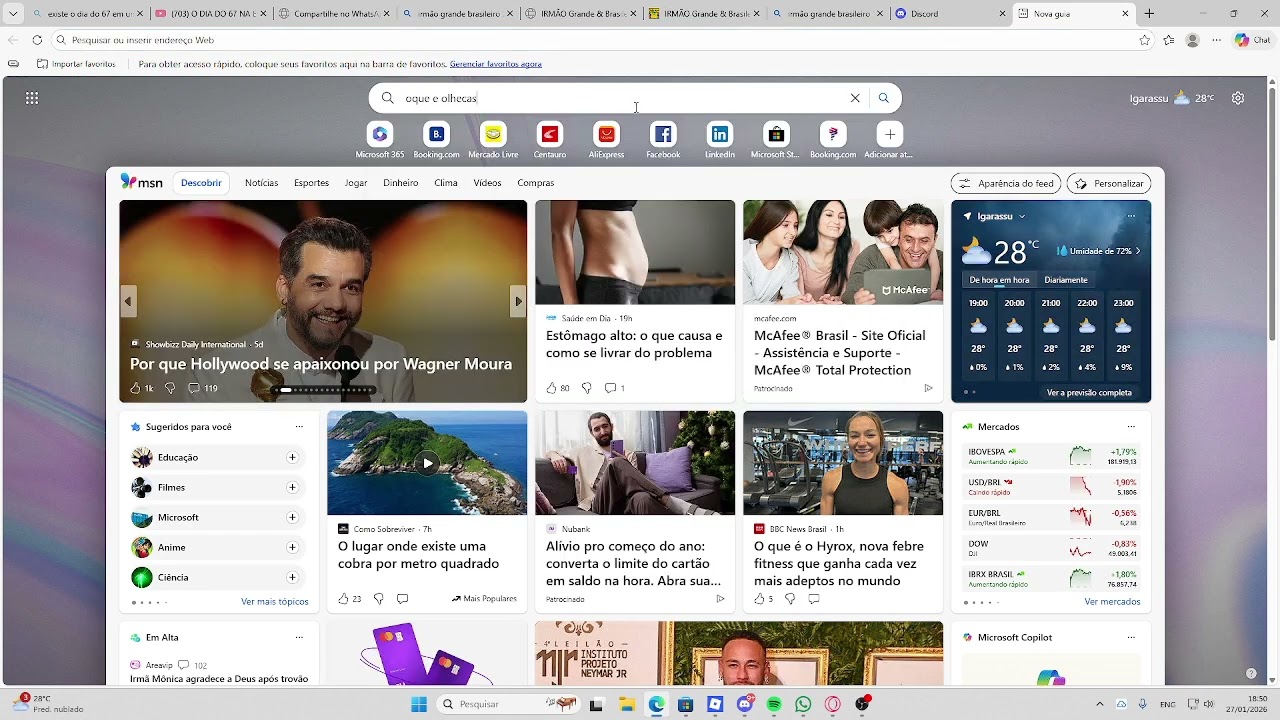The image size is (1280, 720).
Task: Click the browser refresh button
Action: (37, 40)
